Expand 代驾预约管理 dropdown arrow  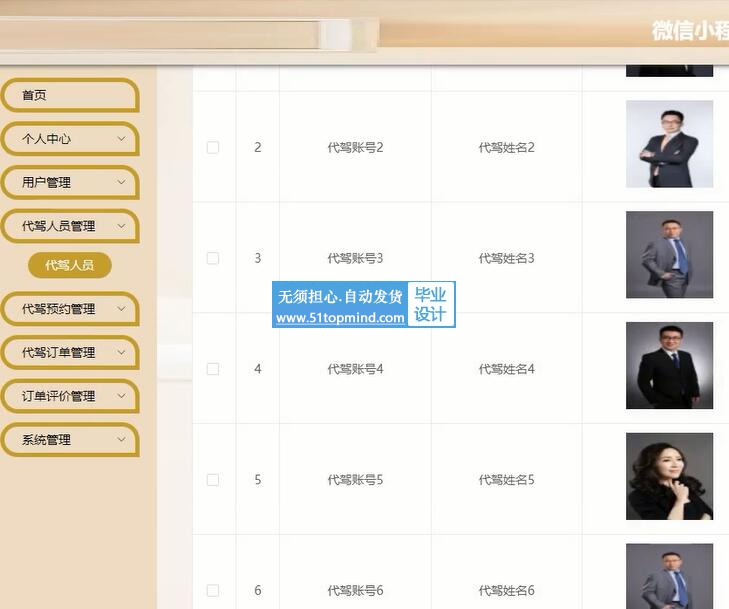point(121,309)
